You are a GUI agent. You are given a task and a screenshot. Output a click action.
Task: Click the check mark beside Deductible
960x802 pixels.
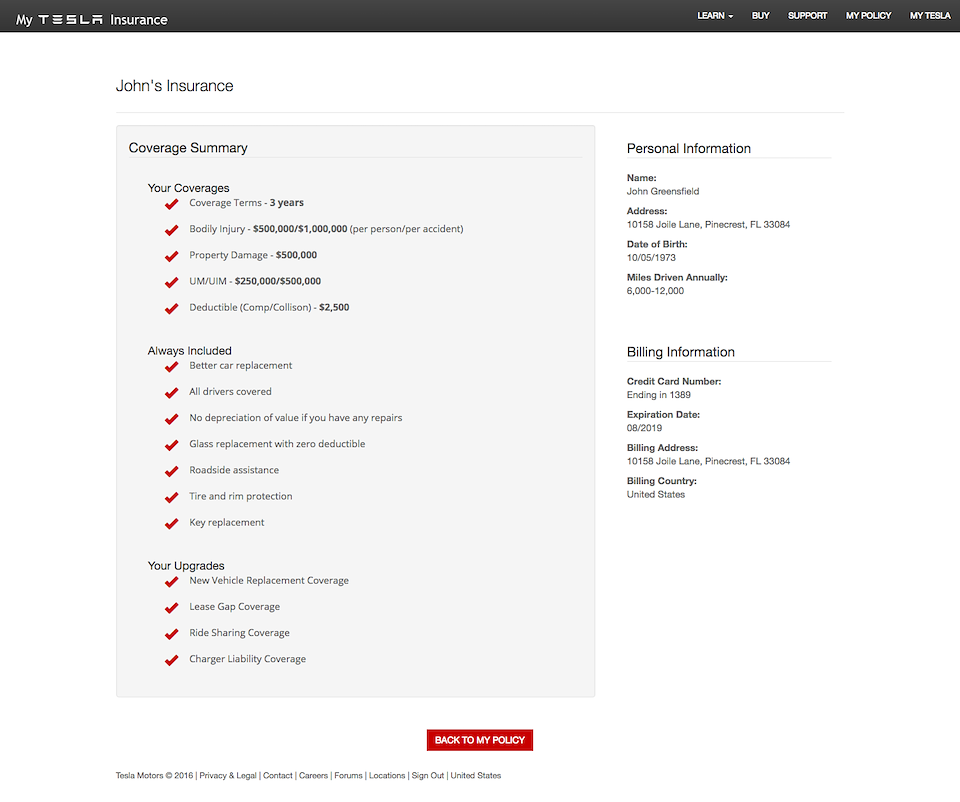pyautogui.click(x=171, y=309)
